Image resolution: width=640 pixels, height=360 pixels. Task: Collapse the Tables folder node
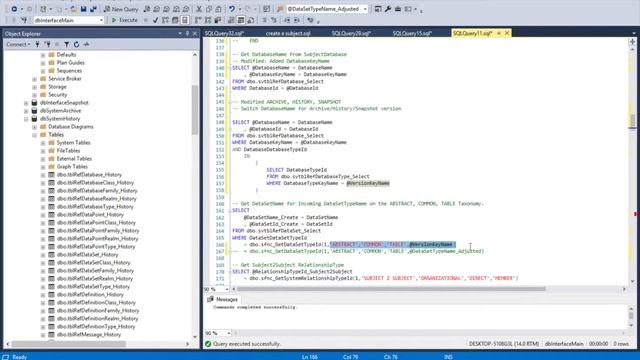[35, 135]
